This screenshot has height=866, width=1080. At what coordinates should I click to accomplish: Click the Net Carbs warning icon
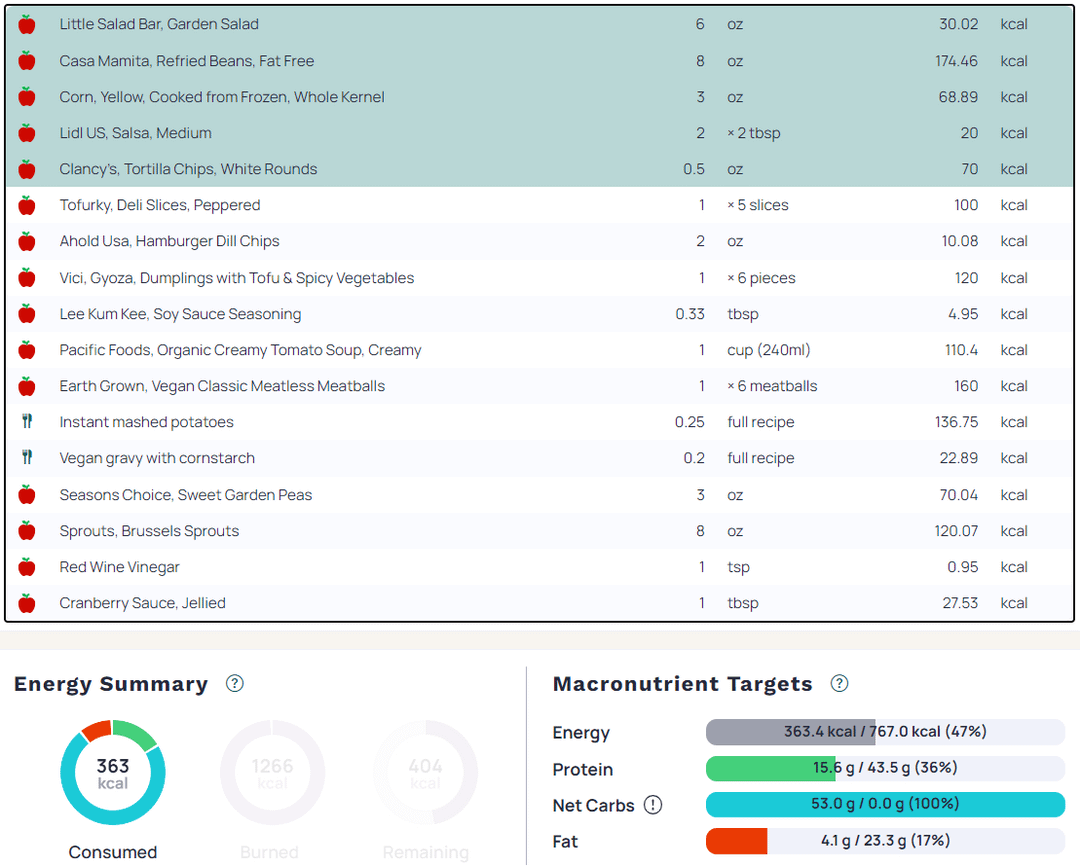click(x=653, y=805)
